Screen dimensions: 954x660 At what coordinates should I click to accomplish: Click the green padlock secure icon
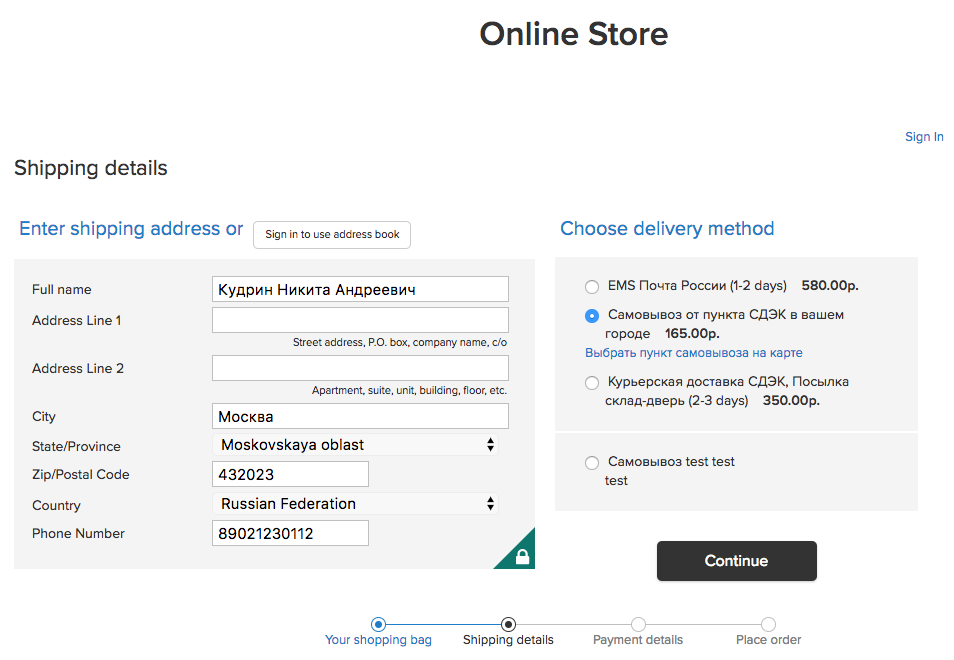point(521,556)
